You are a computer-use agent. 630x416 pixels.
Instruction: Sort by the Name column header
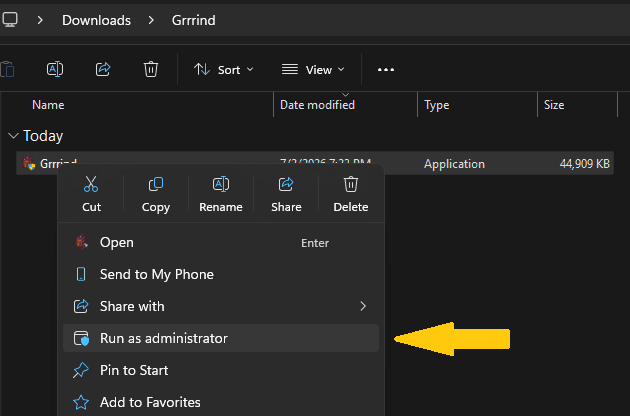(x=48, y=105)
